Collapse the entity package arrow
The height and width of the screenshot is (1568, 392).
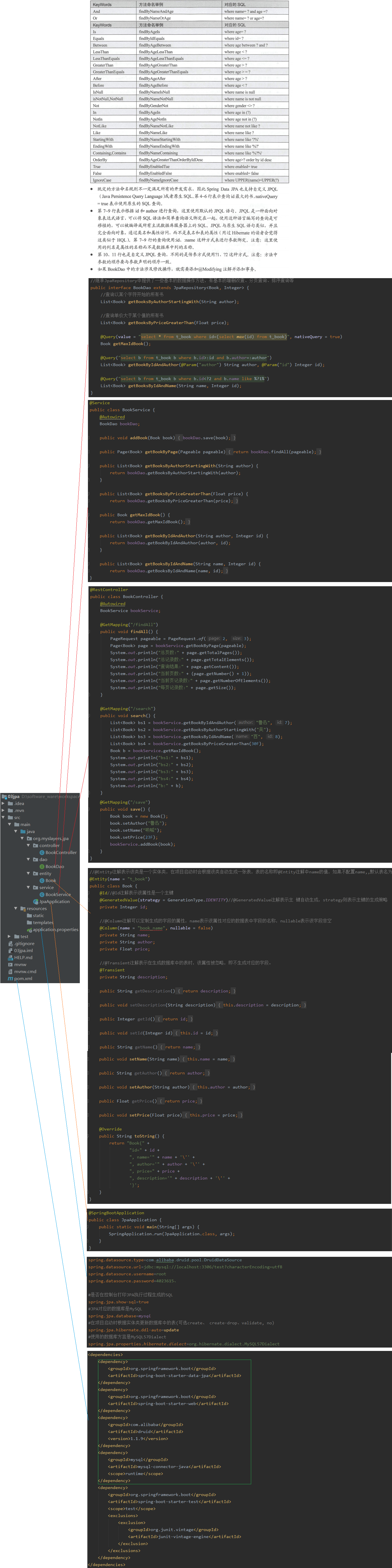click(x=28, y=873)
